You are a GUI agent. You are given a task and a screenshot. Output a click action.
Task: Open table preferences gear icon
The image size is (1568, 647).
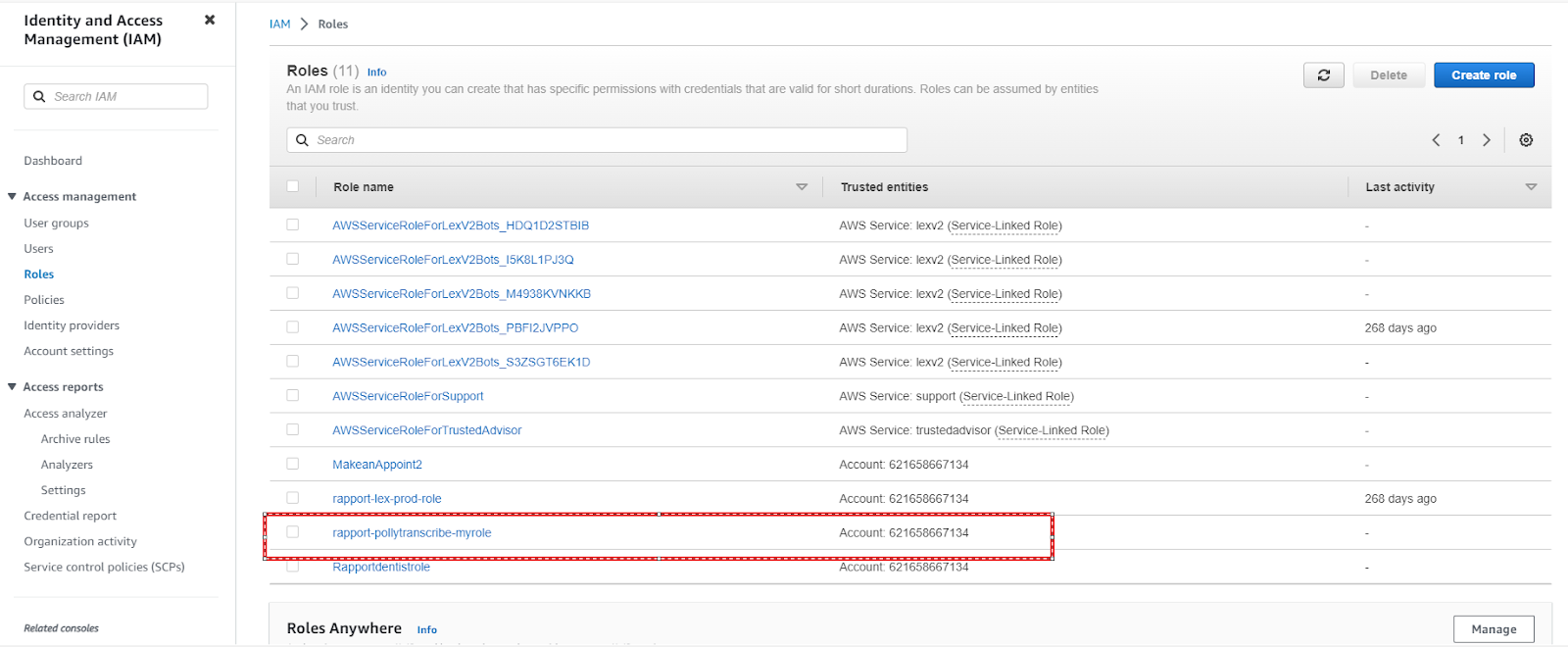click(x=1526, y=140)
